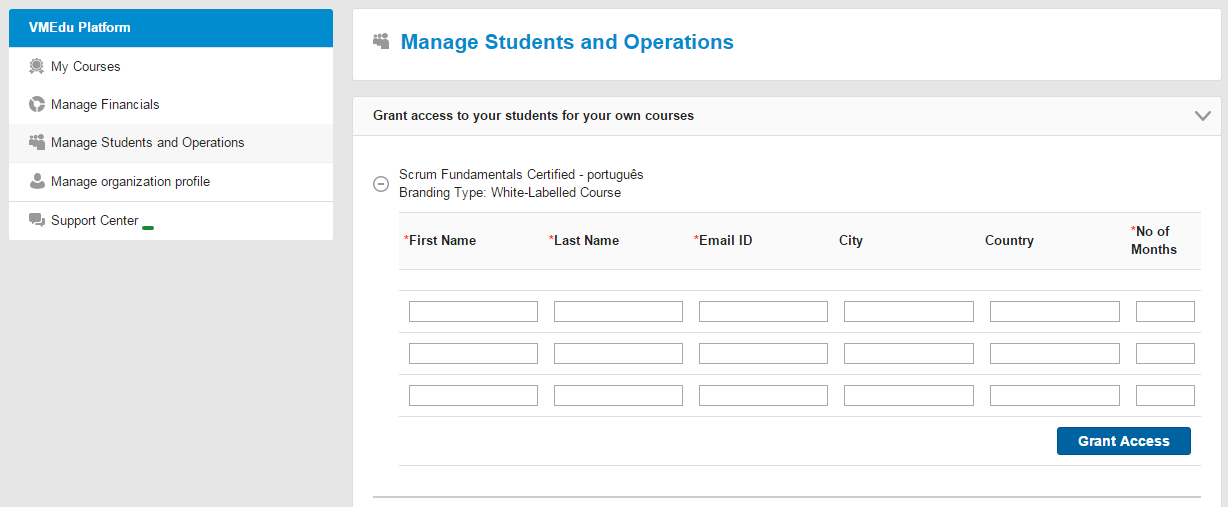Collapse the Grant access panel with chevron
Screen dimensions: 1228x507
[1202, 116]
